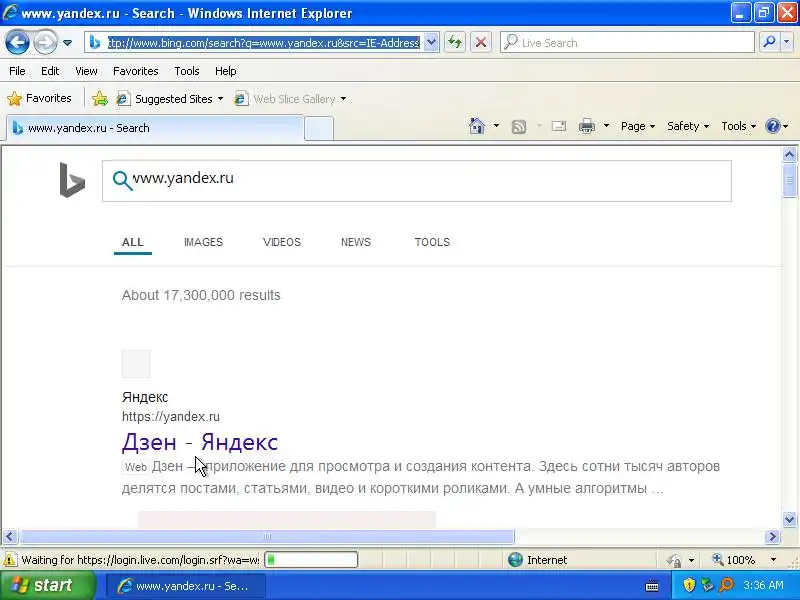Go back with the Back arrow button

(x=17, y=42)
